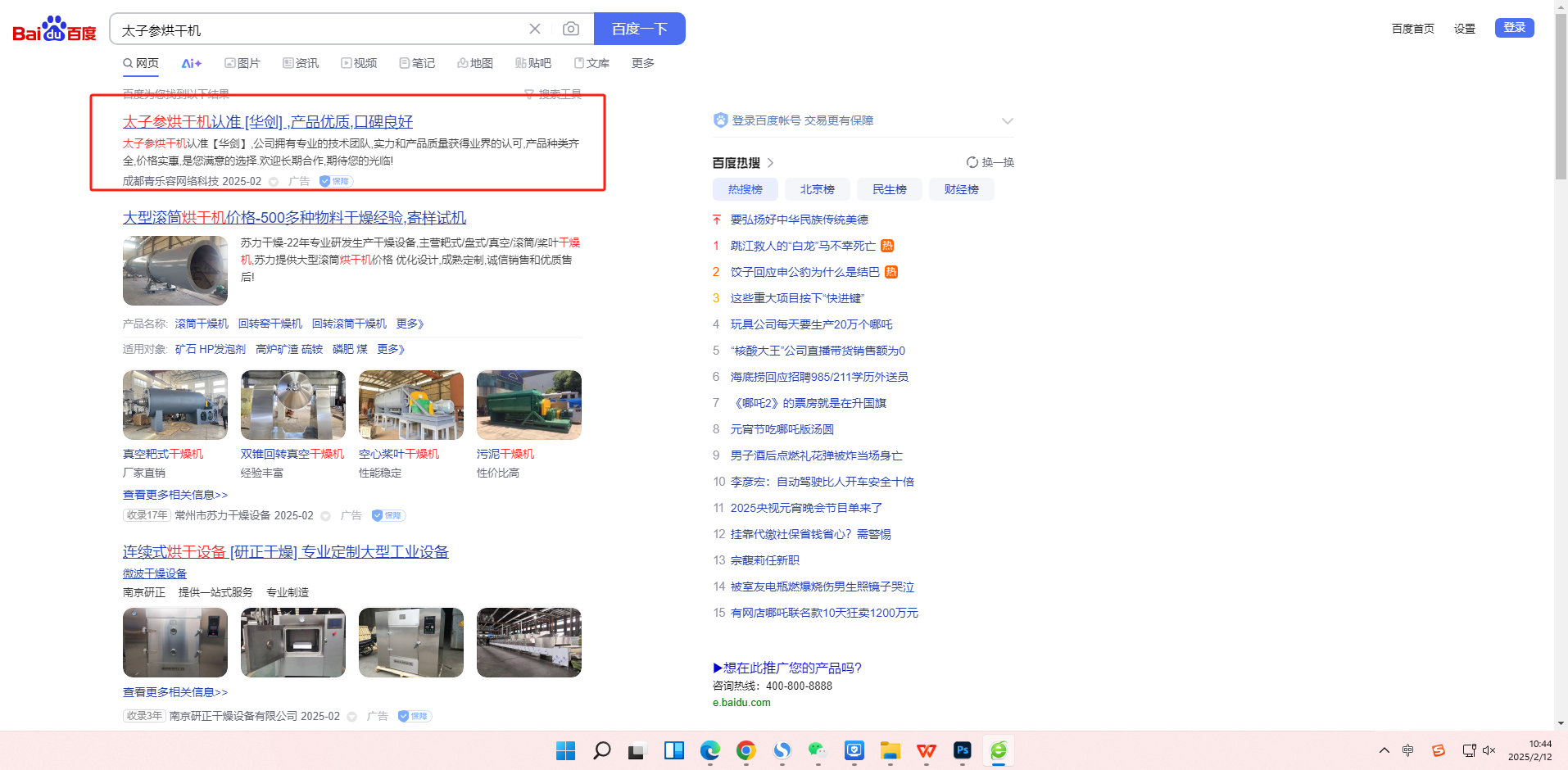Click in the Baidu search input field
Image resolution: width=1568 pixels, height=770 pixels.
coord(319,29)
